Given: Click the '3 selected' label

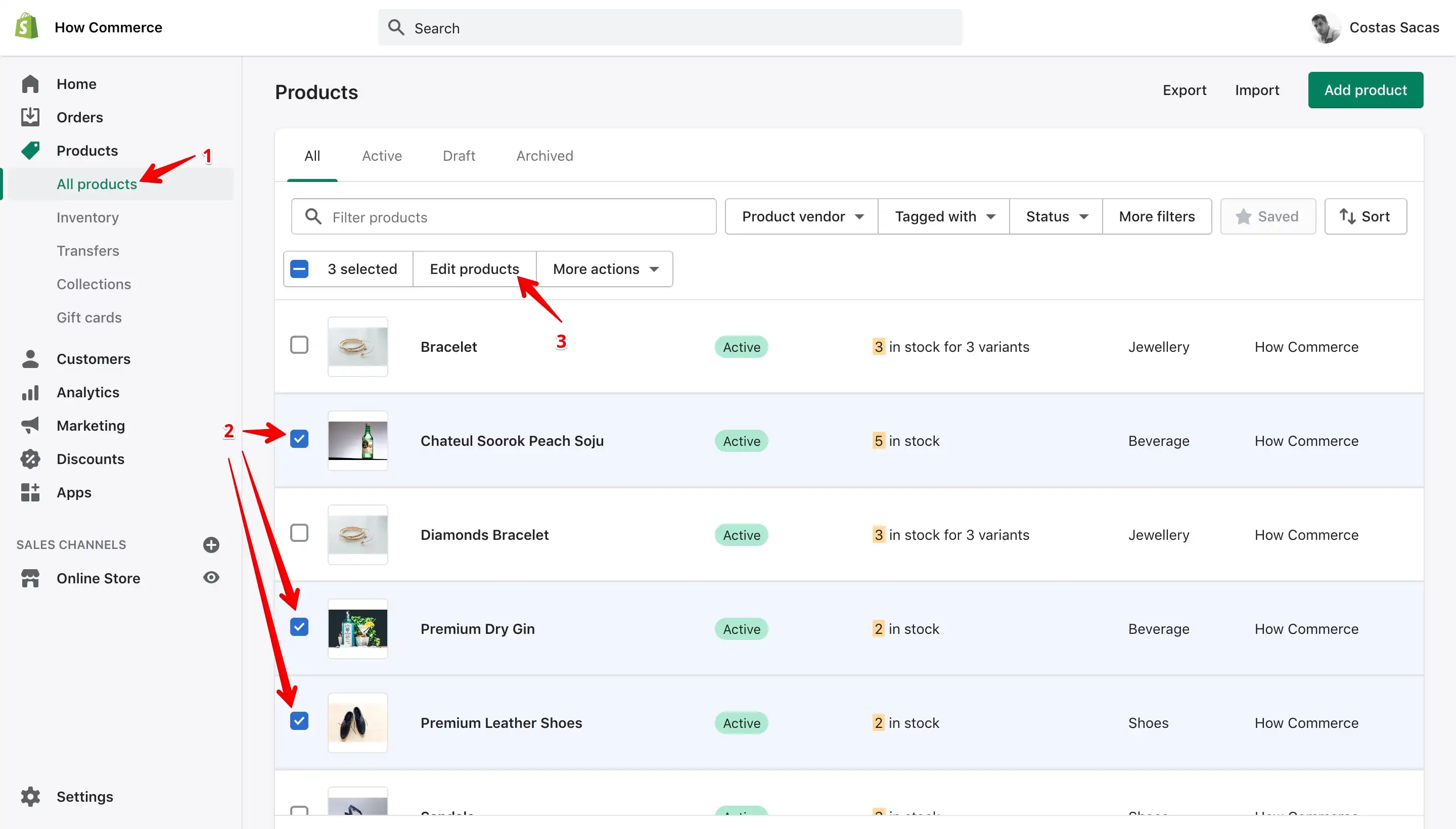Looking at the screenshot, I should click(362, 269).
